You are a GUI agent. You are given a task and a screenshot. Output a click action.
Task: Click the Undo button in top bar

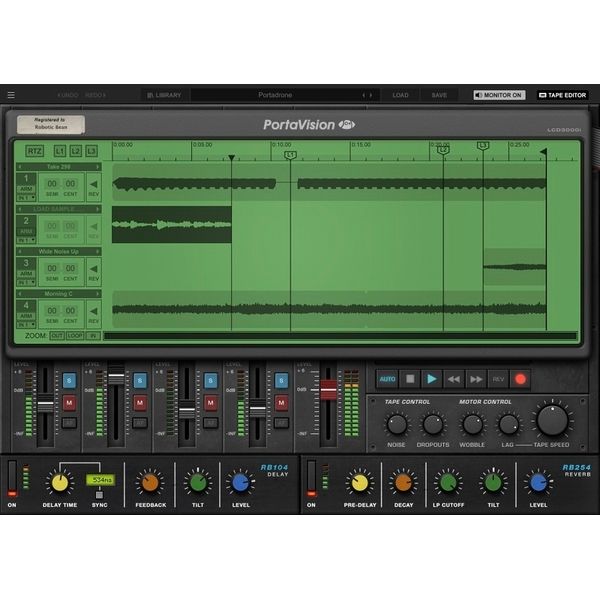68,95
